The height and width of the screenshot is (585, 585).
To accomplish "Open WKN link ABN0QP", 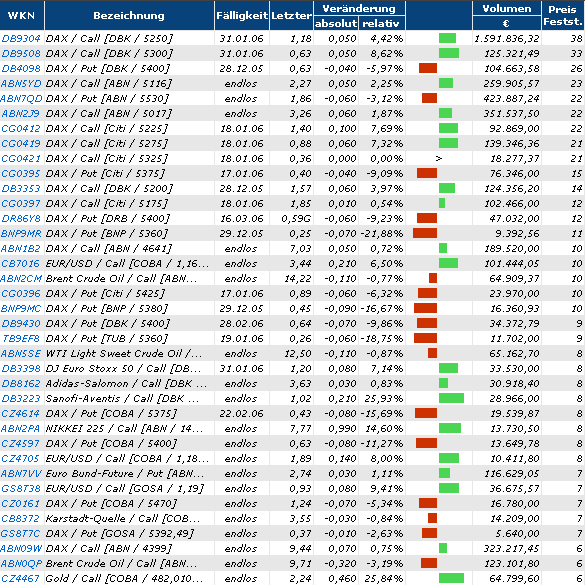I will 21,563.
